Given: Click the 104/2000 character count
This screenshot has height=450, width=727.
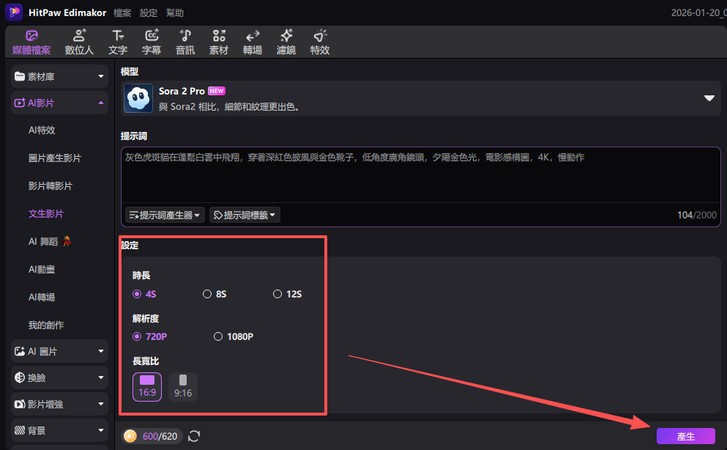Looking at the screenshot, I should pos(697,215).
